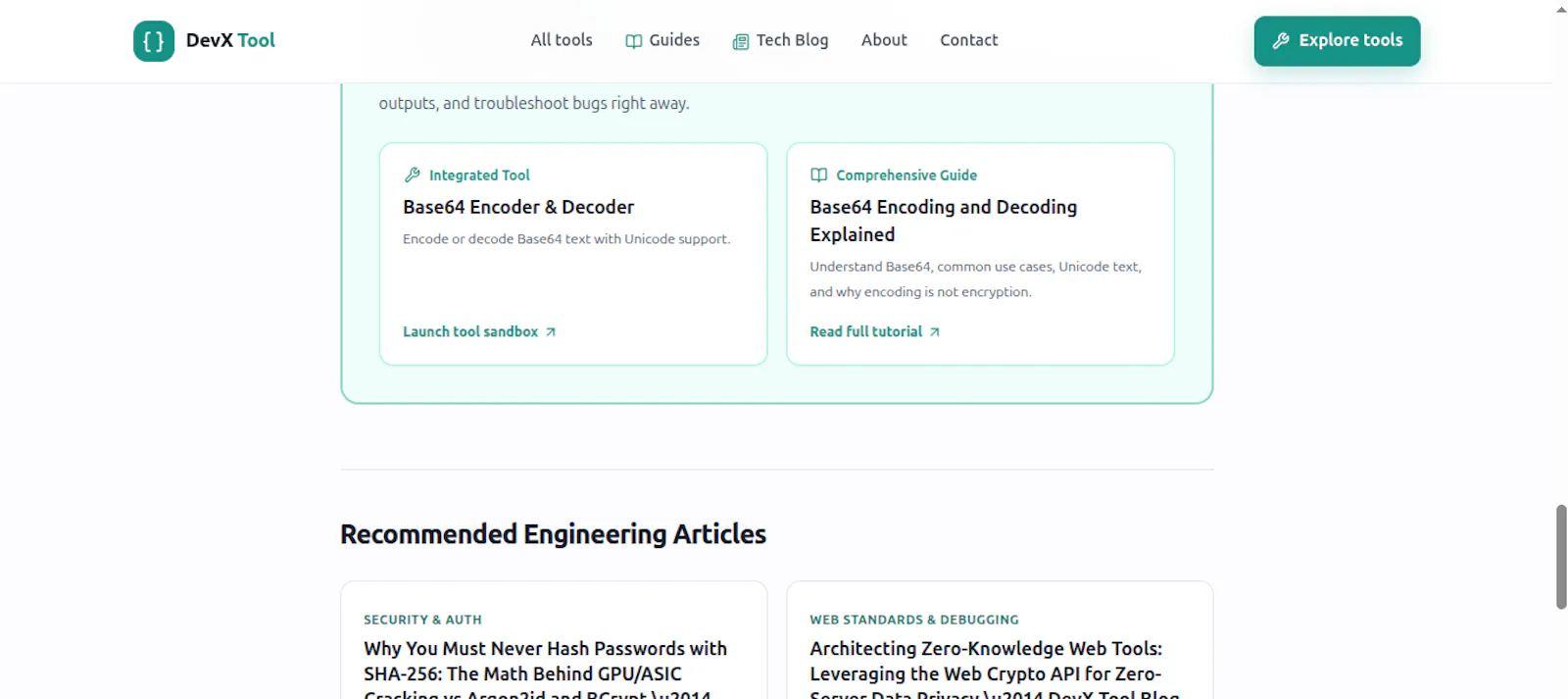Click the 'outputs, and troubleshoot bugs right away' text

tap(534, 103)
